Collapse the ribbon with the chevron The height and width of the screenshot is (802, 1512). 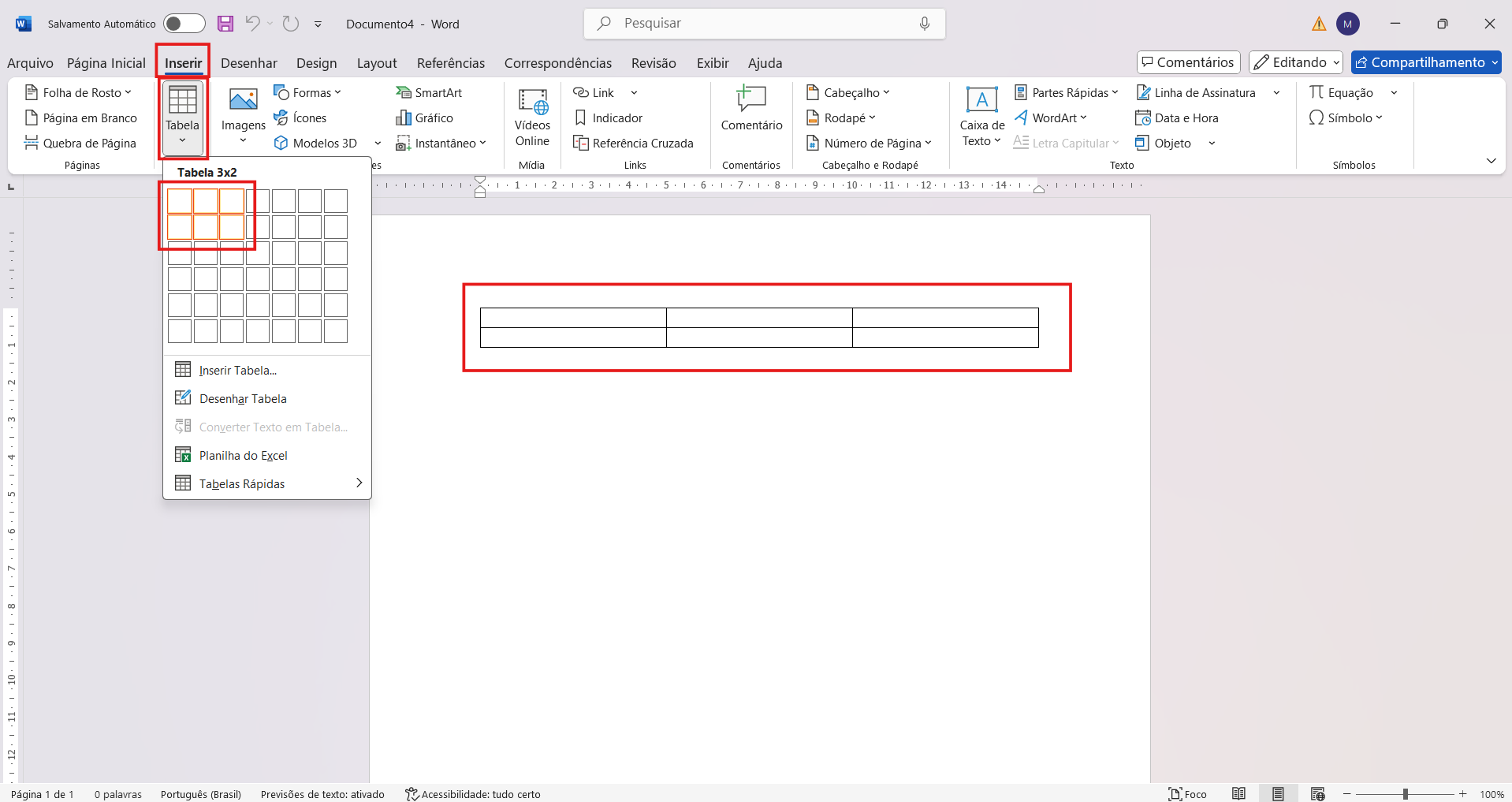[x=1491, y=161]
